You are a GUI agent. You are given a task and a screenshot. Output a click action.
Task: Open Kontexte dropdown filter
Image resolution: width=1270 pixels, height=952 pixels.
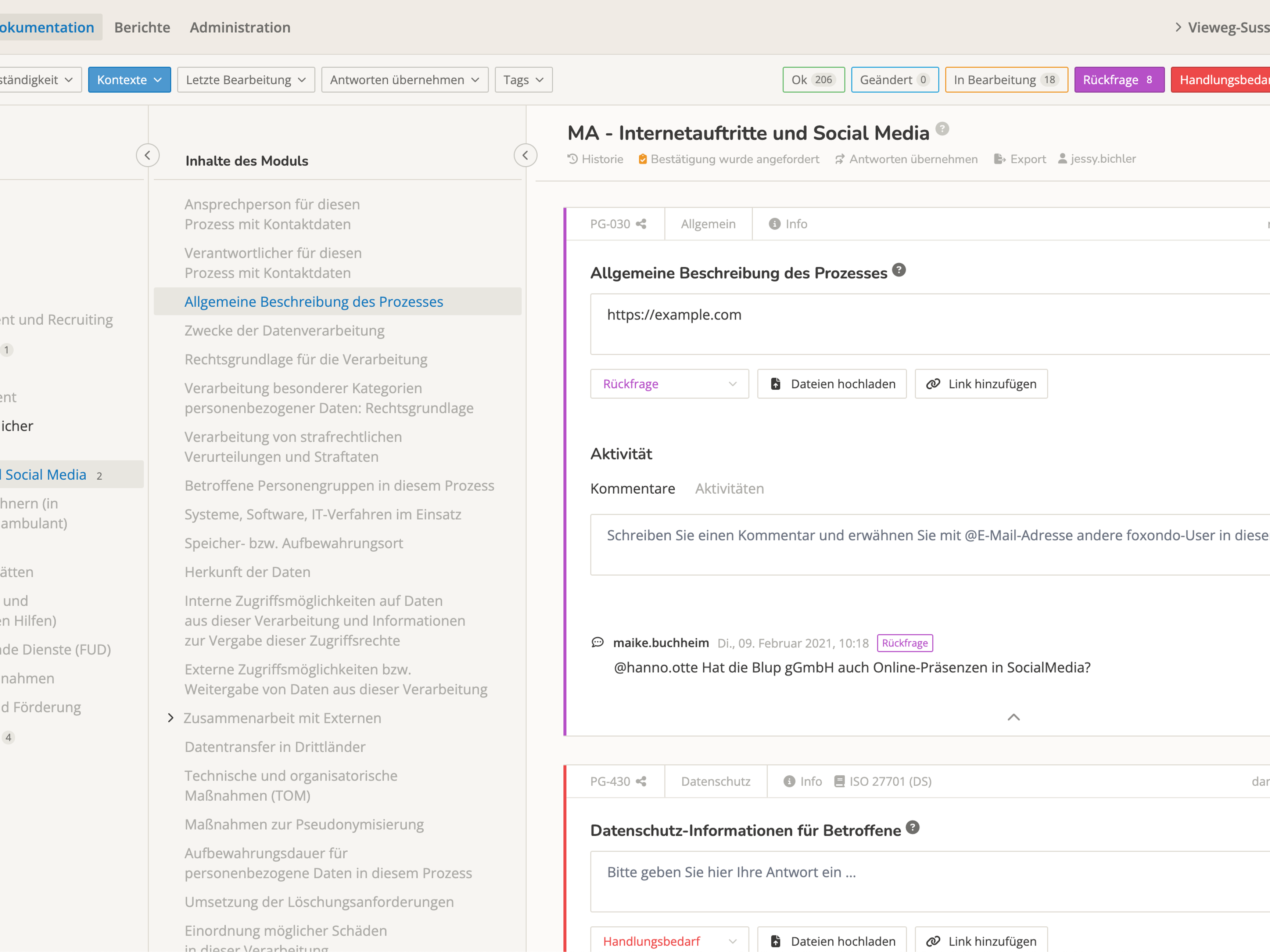(x=129, y=80)
